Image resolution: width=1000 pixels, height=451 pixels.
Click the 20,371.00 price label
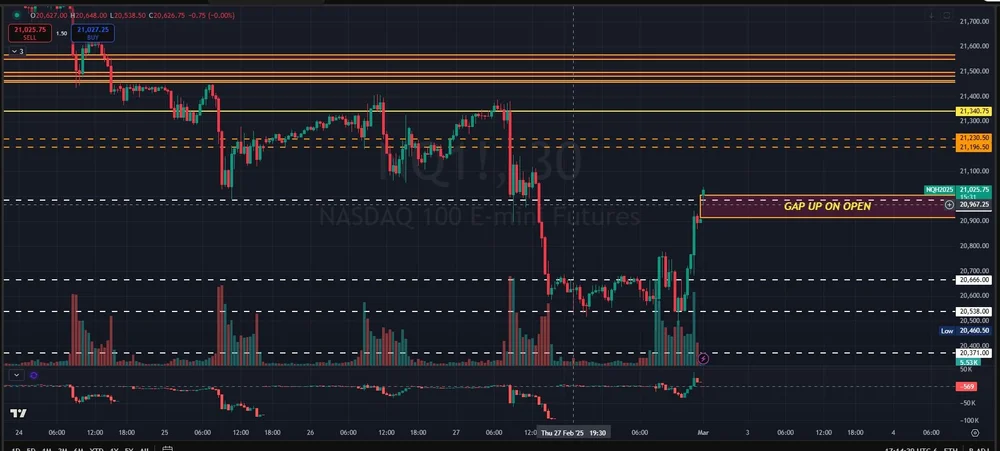(974, 353)
